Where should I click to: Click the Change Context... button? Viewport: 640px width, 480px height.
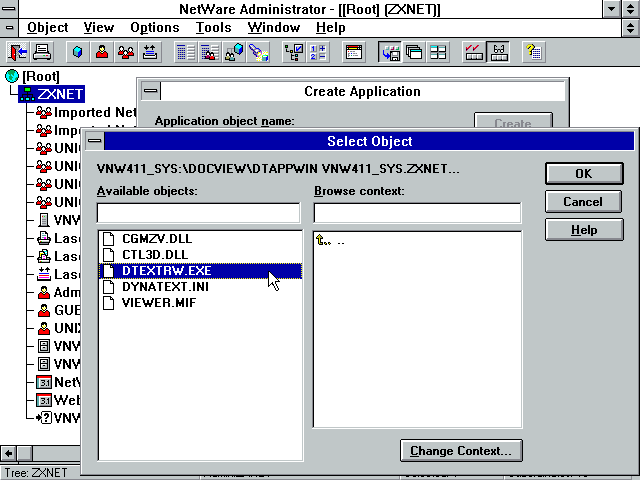tap(461, 451)
